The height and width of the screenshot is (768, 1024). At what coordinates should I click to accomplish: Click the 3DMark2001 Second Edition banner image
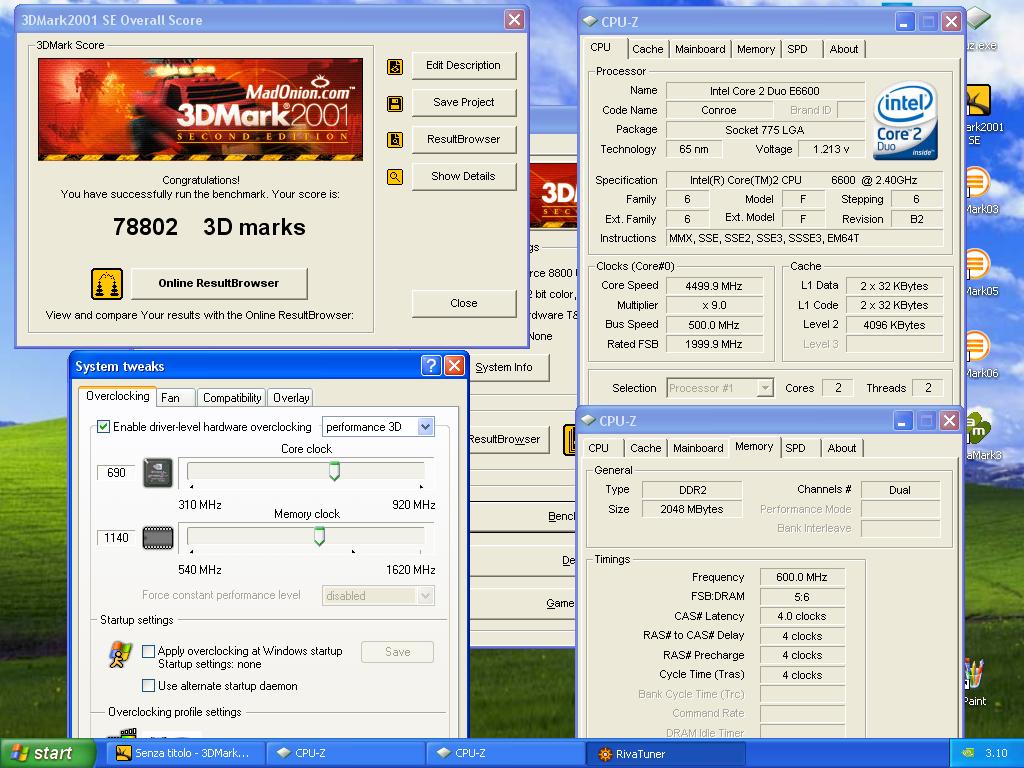point(200,109)
